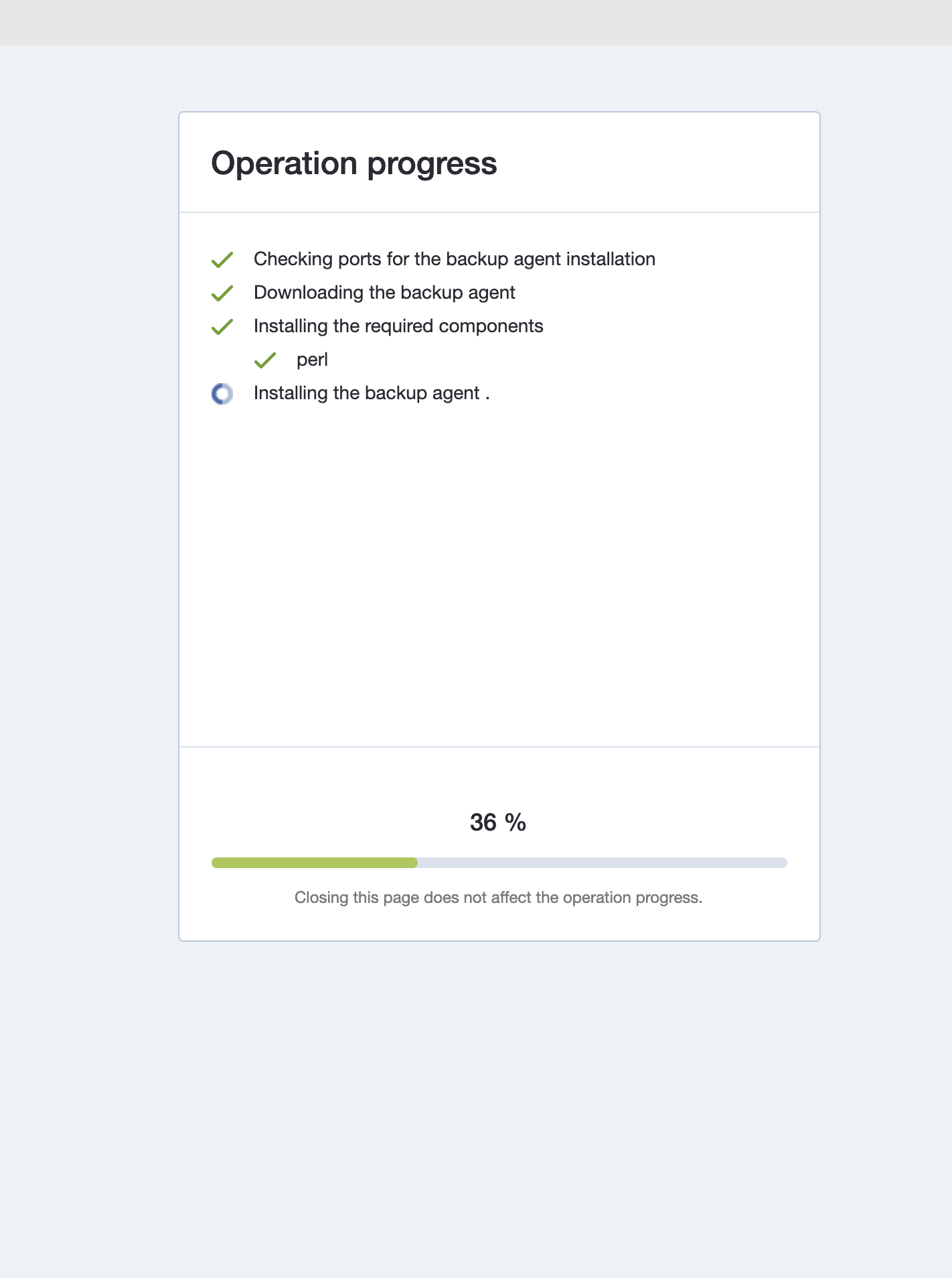
Task: Click the Operation progress title
Action: [x=353, y=163]
